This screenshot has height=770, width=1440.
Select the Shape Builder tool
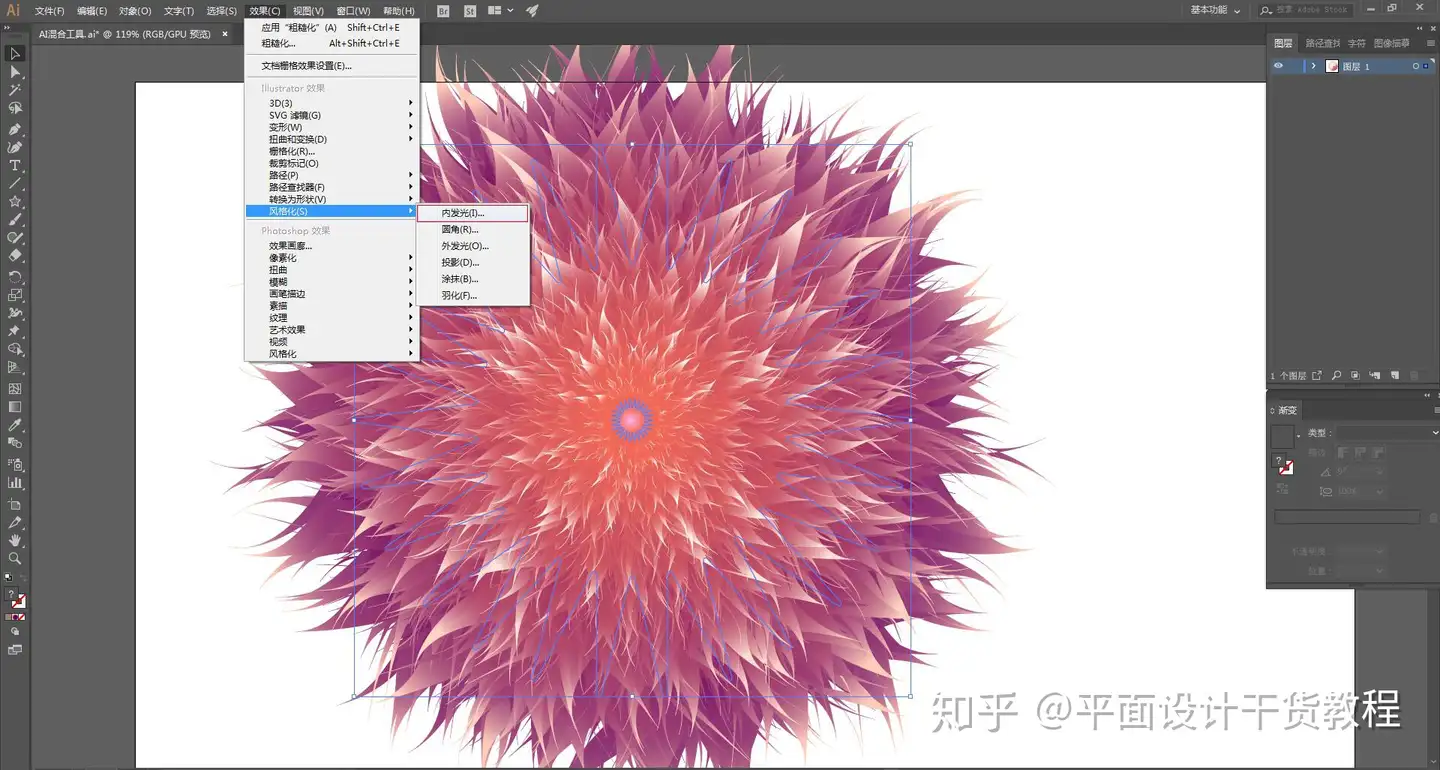coord(15,349)
